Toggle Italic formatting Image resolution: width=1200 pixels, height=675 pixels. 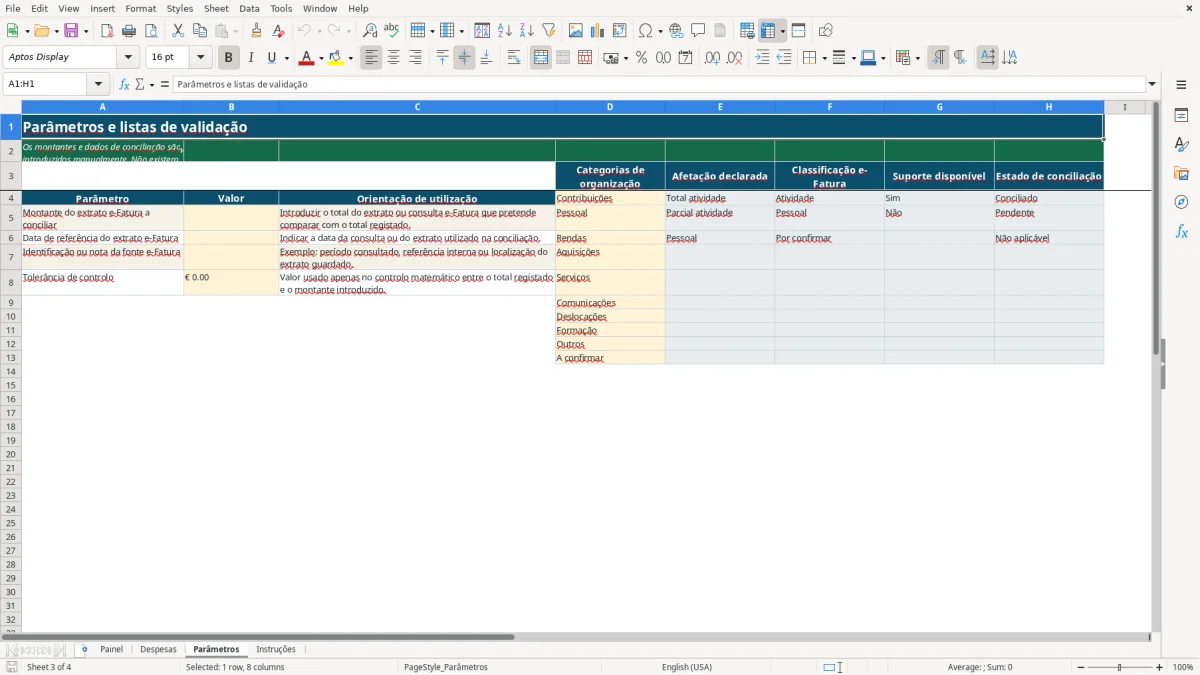click(250, 58)
